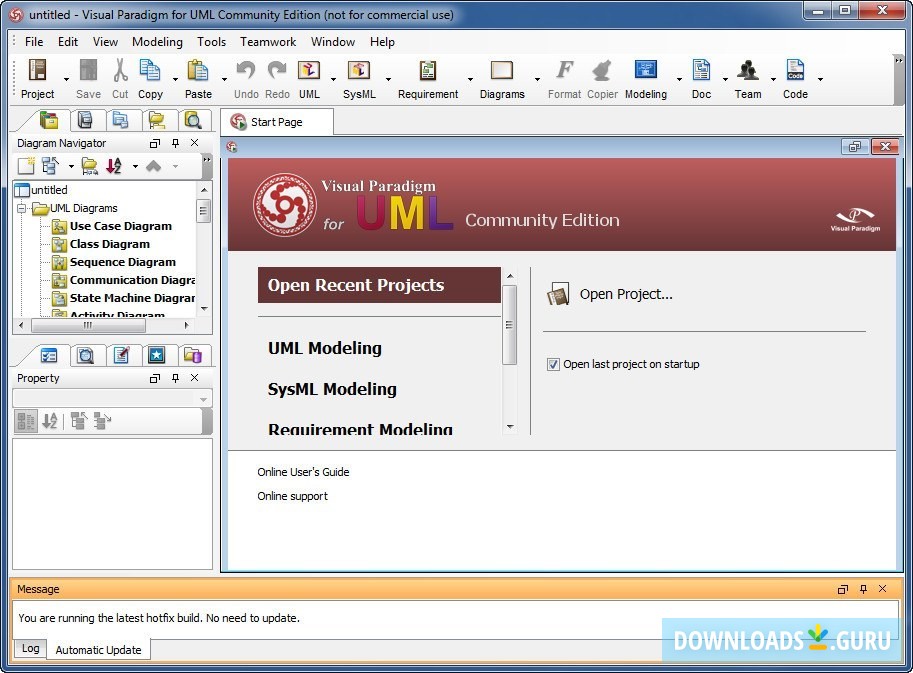The width and height of the screenshot is (913, 673).
Task: Click the Cut scissors icon
Action: coord(120,70)
